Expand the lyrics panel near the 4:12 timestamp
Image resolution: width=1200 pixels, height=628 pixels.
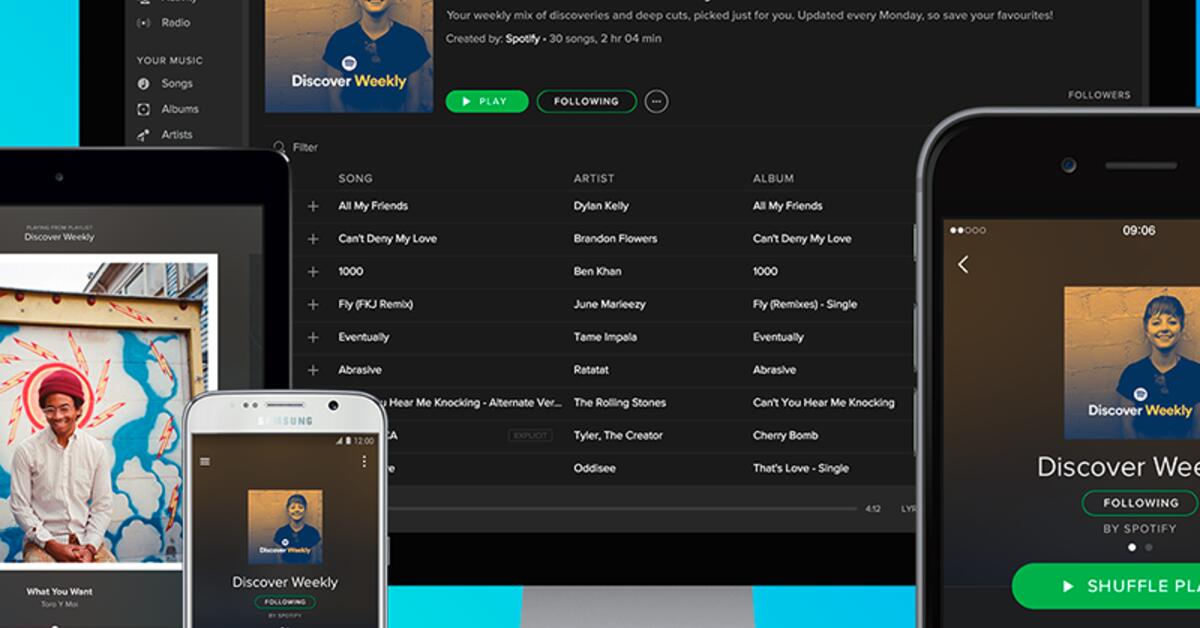905,508
